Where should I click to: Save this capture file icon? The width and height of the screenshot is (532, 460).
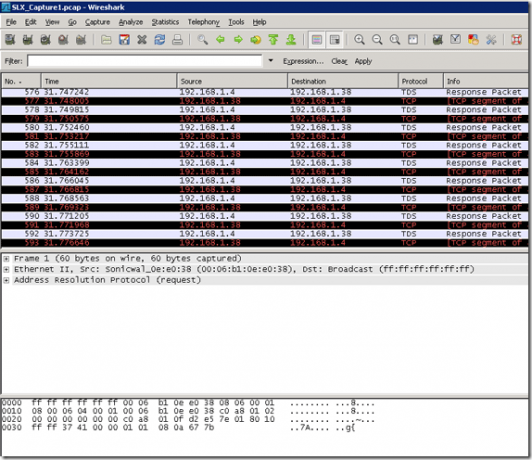point(124,40)
